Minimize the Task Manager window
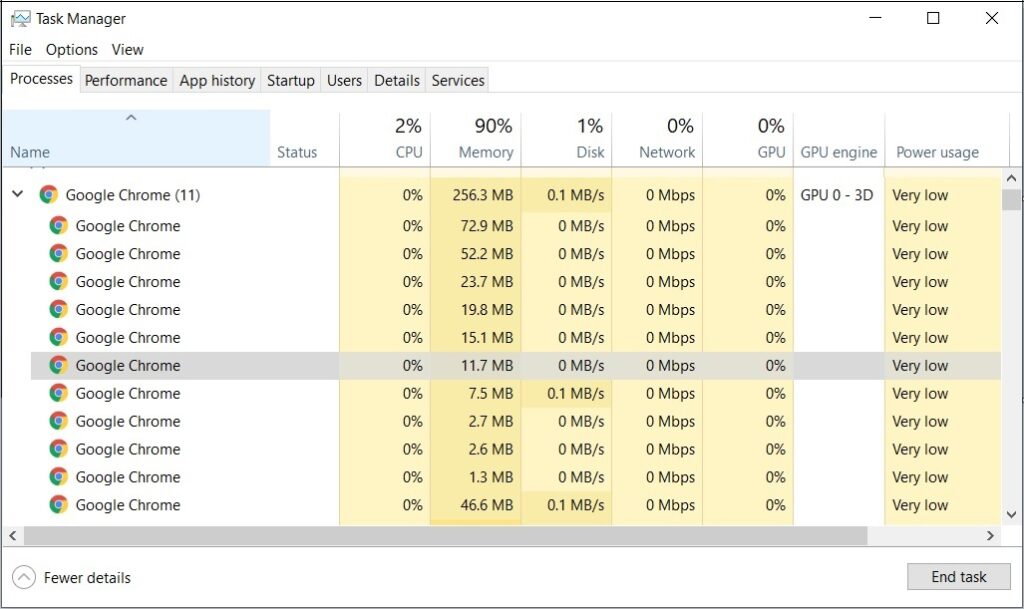 pyautogui.click(x=875, y=18)
